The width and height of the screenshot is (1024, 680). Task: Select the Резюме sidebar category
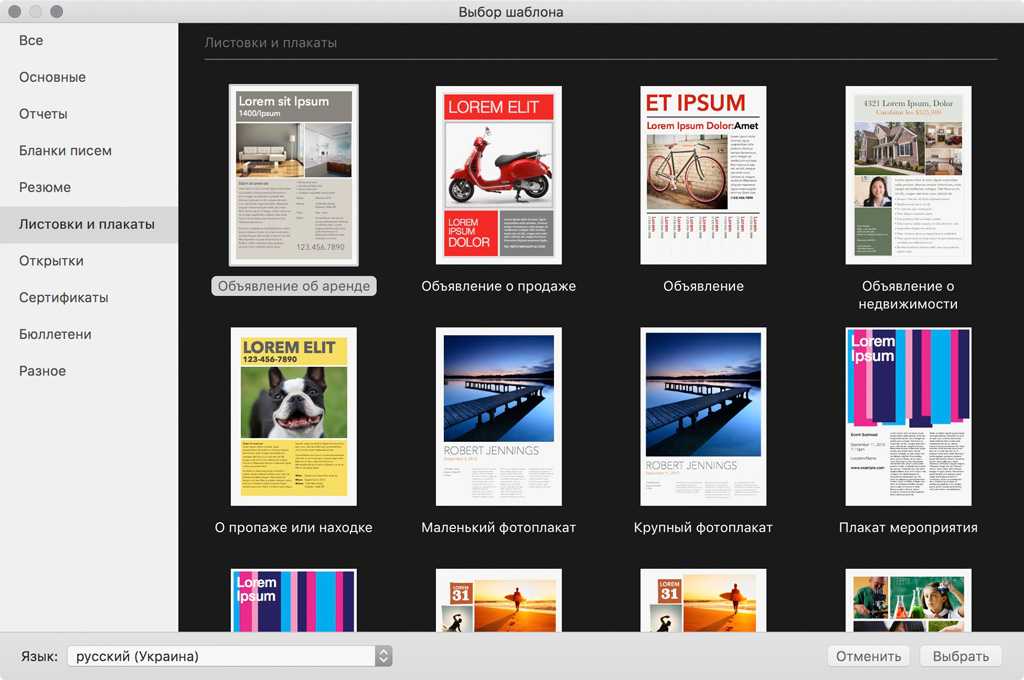[45, 187]
